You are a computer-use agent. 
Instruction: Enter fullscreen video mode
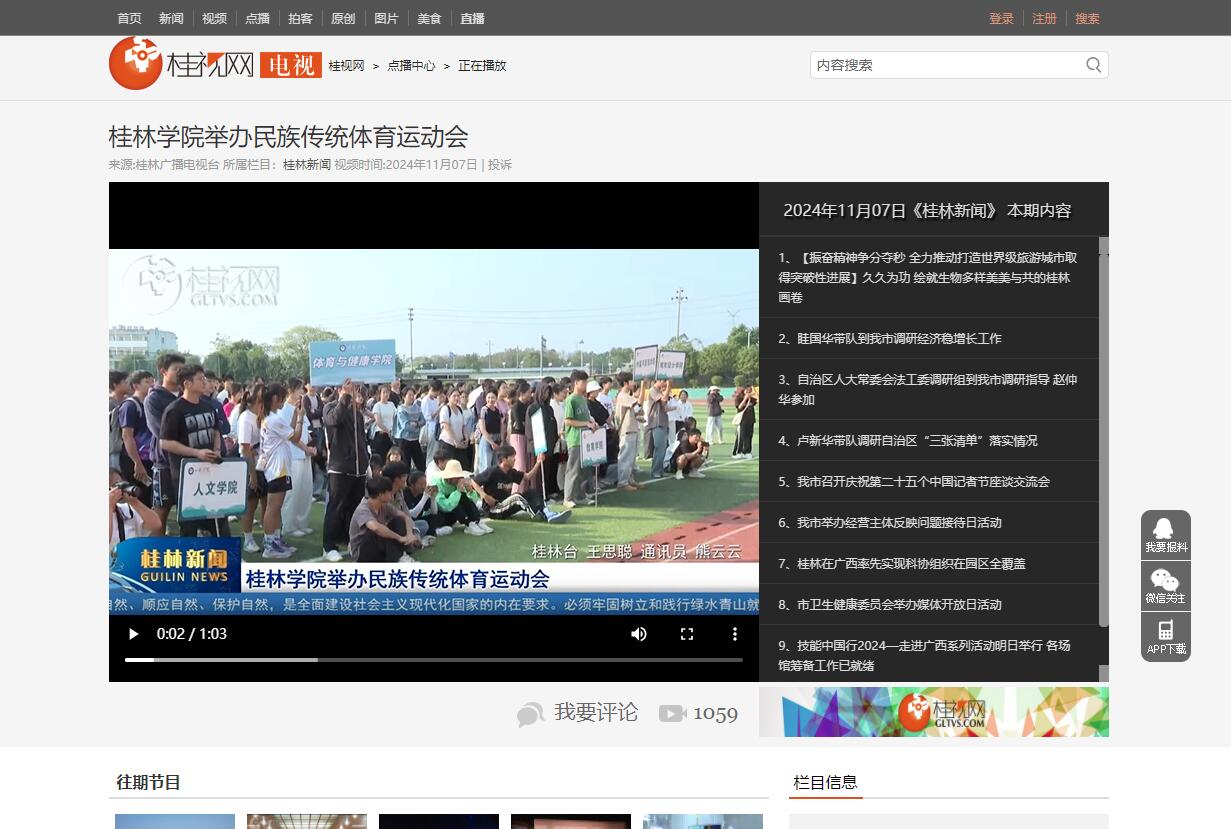tap(687, 634)
